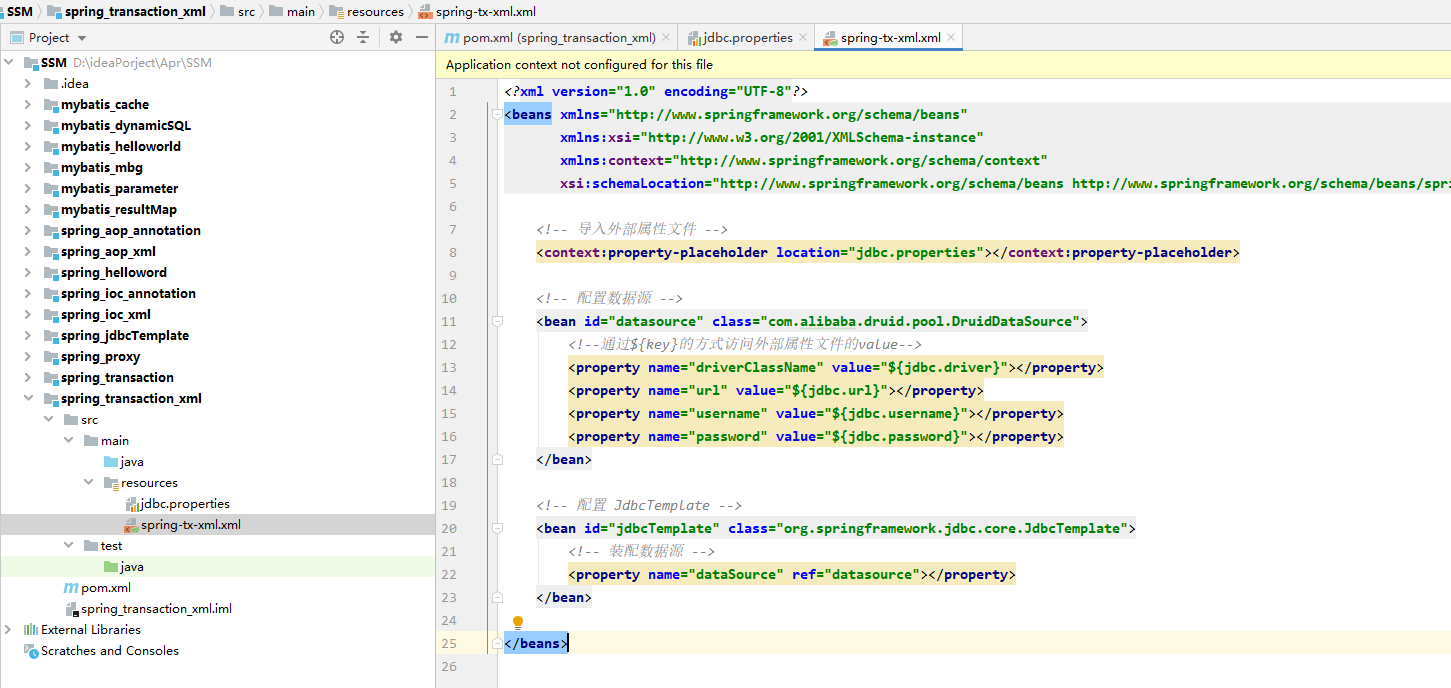Select spring_proxy module
This screenshot has width=1451, height=688.
pos(100,357)
